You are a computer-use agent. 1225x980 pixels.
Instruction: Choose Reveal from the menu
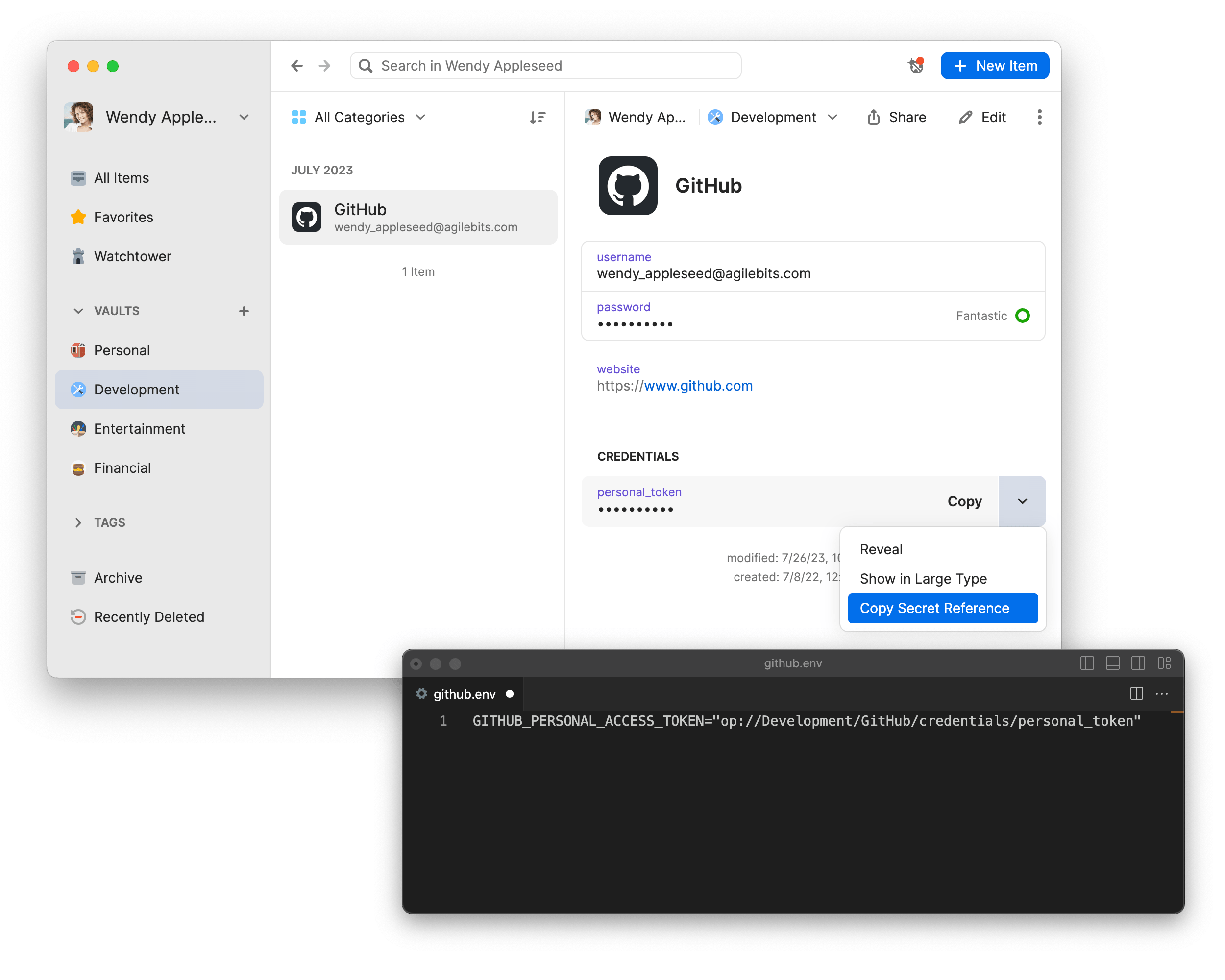coord(943,549)
